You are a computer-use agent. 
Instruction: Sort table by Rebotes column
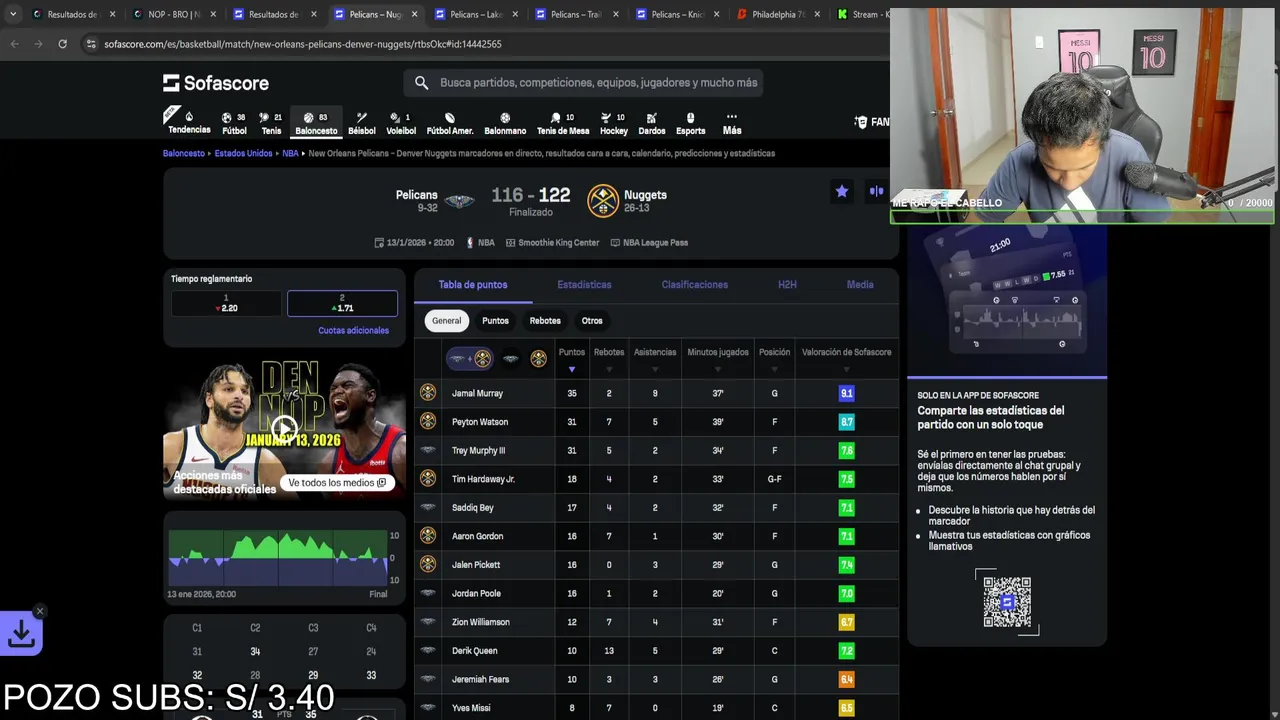pos(609,359)
